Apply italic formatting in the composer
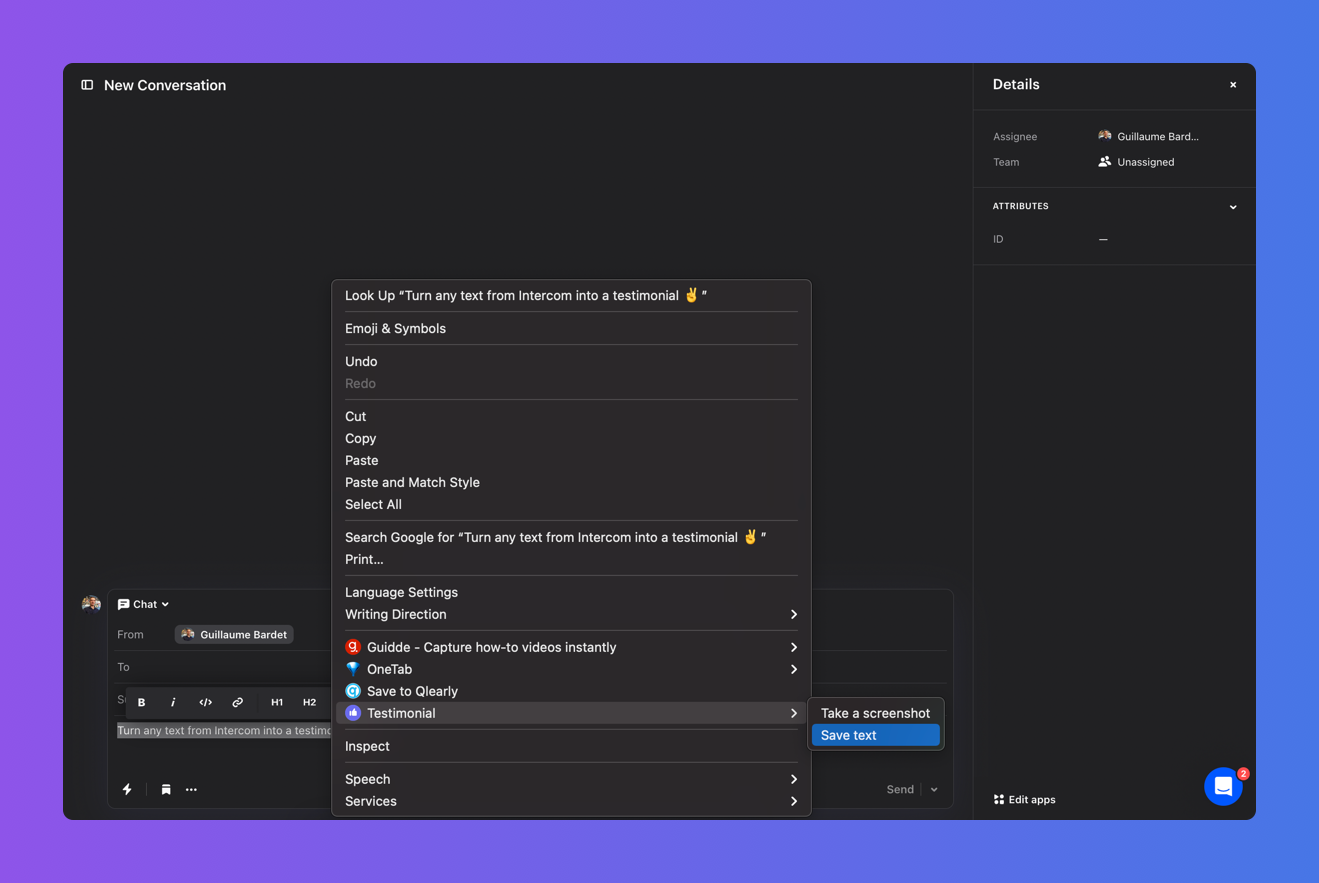1319x883 pixels. coord(173,702)
